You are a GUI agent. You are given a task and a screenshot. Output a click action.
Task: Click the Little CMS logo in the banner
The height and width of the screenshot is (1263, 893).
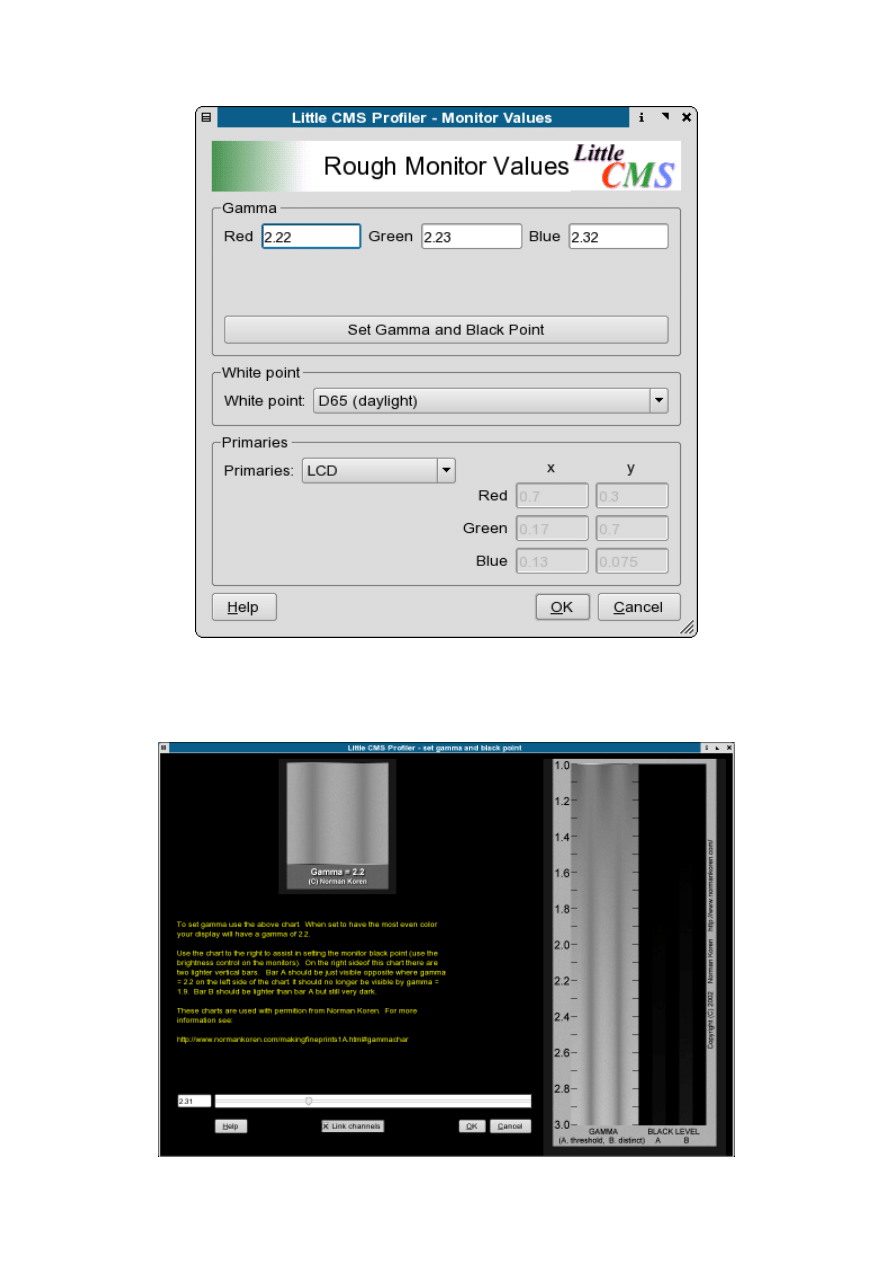point(624,166)
